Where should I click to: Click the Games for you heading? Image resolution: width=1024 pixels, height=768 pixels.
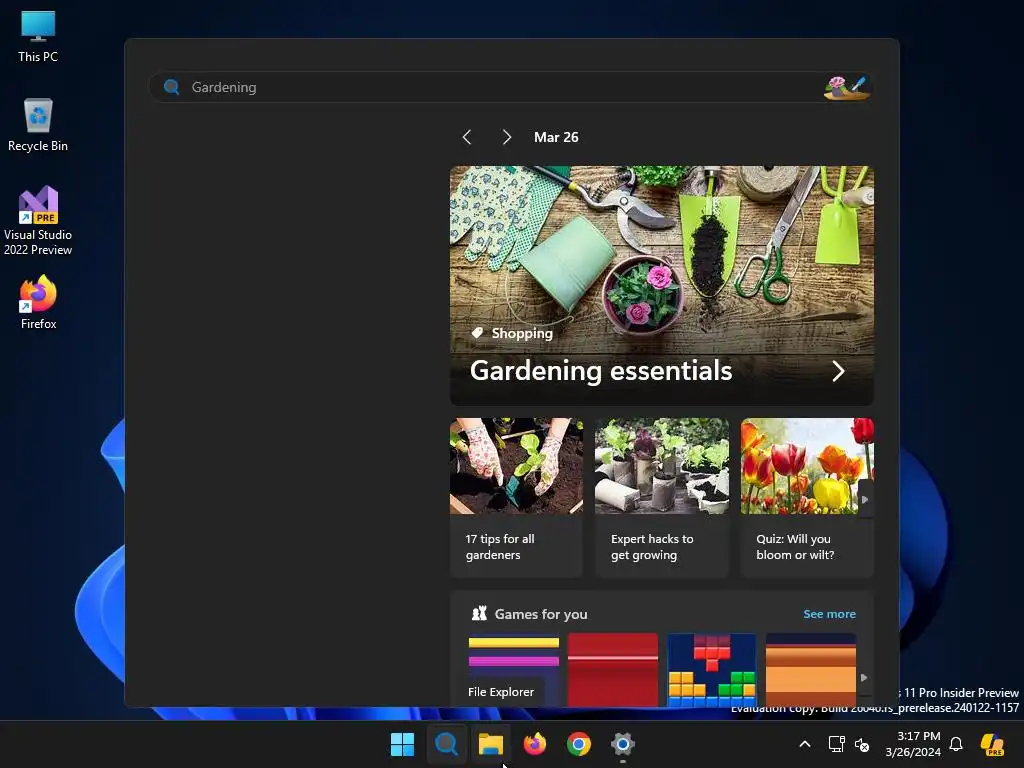point(541,614)
